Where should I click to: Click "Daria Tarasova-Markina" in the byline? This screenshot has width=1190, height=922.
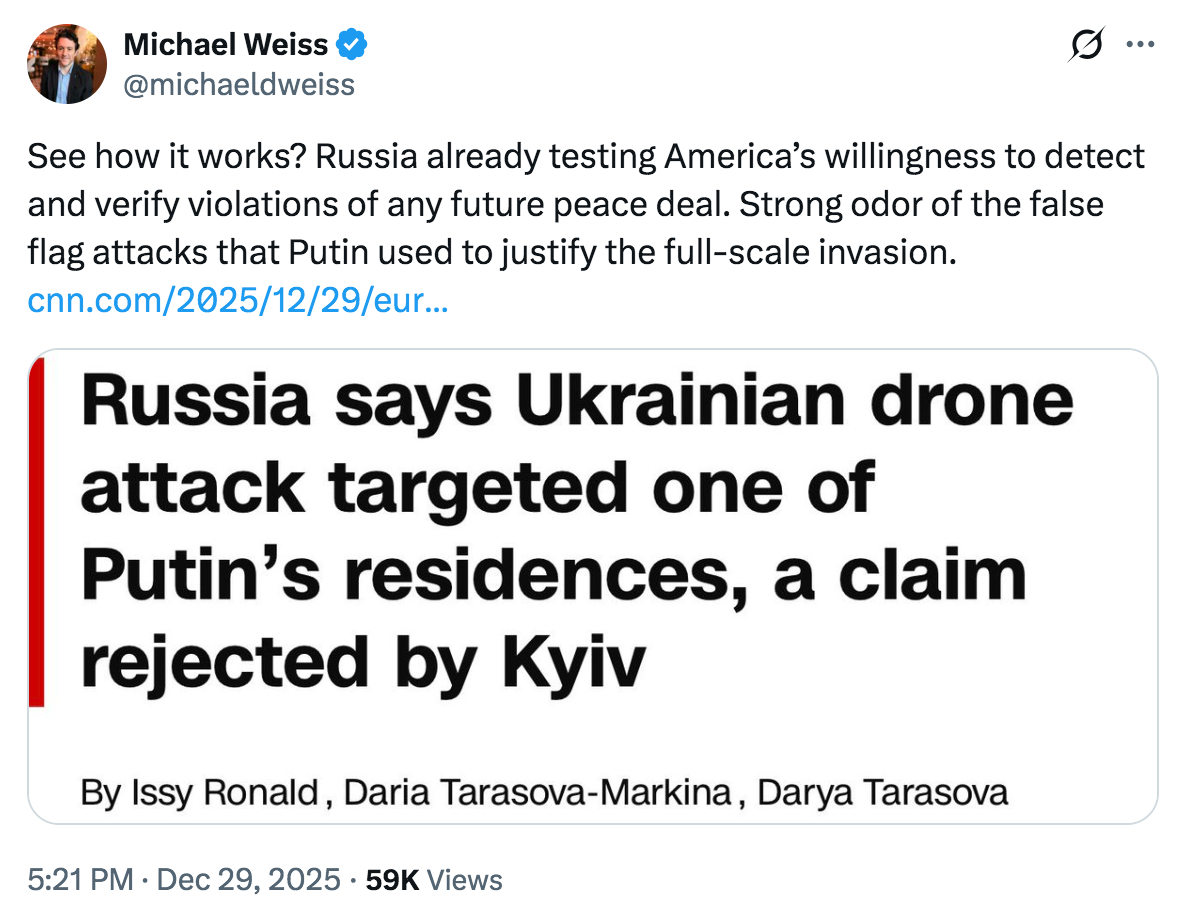[538, 793]
